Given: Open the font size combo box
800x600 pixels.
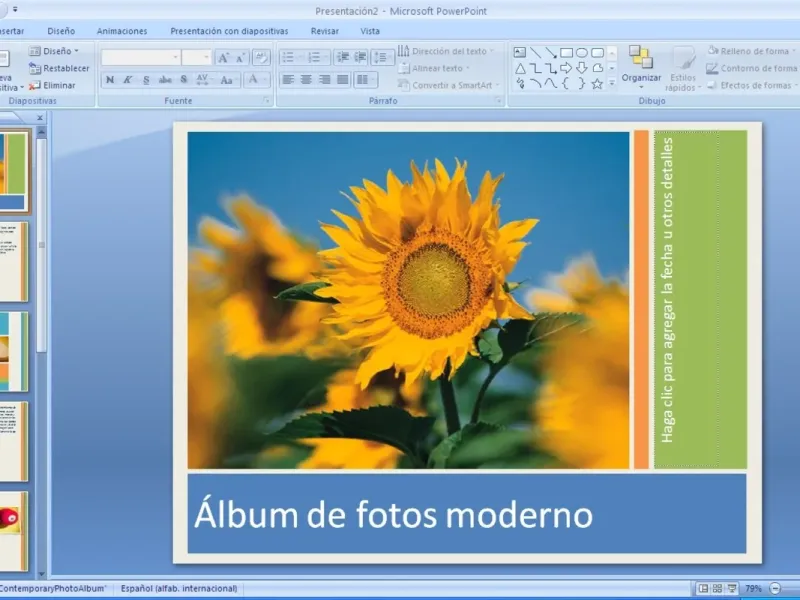Looking at the screenshot, I should (196, 57).
